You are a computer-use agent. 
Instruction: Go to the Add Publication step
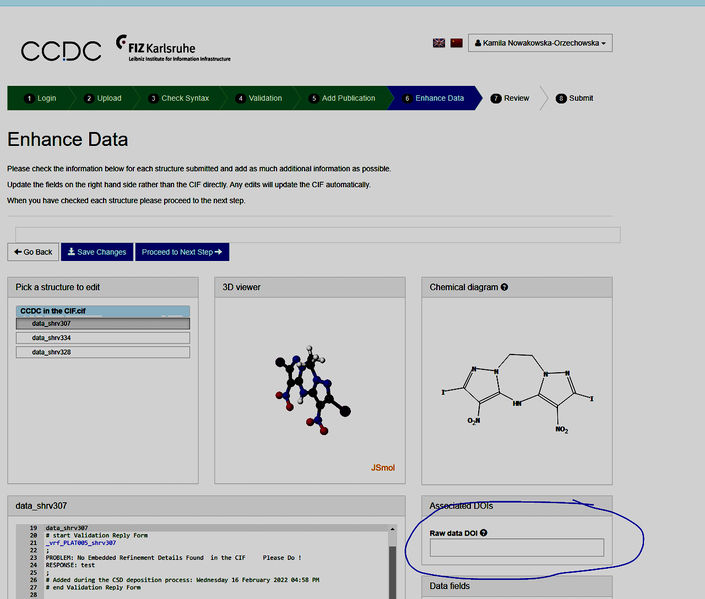(x=342, y=98)
